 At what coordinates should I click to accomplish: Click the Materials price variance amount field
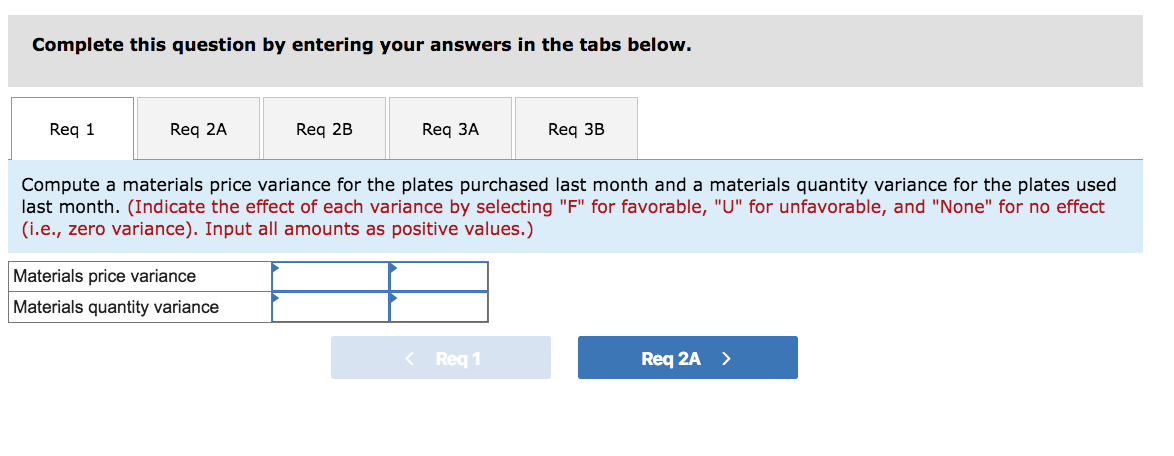click(331, 277)
